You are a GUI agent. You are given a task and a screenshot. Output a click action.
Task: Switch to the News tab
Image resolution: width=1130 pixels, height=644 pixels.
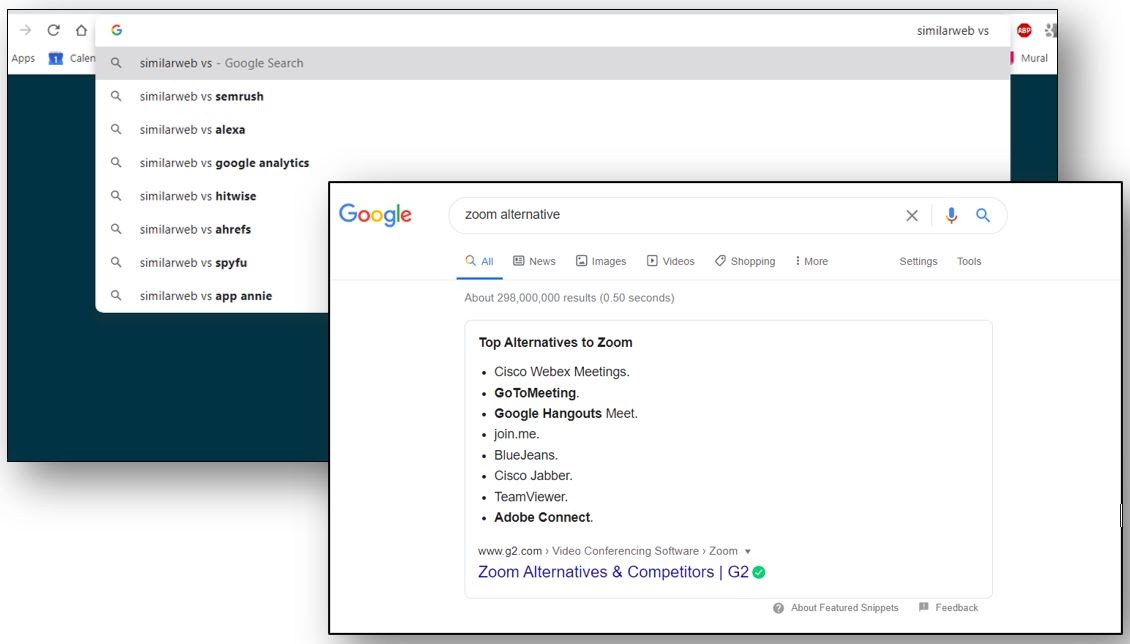tap(534, 261)
